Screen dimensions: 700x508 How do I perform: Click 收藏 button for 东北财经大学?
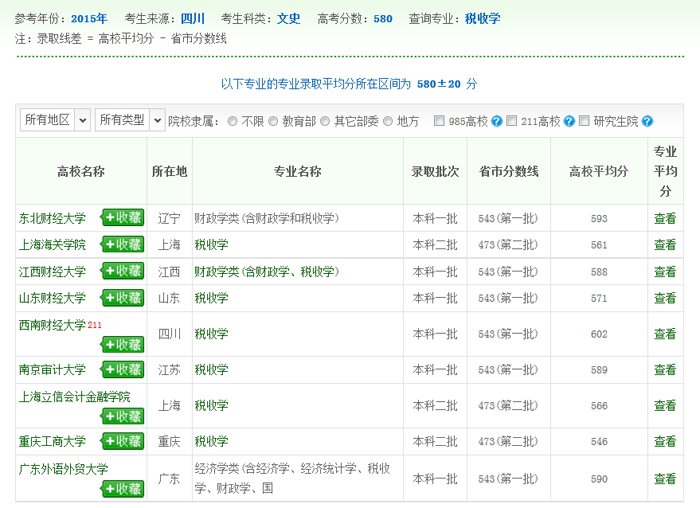122,217
